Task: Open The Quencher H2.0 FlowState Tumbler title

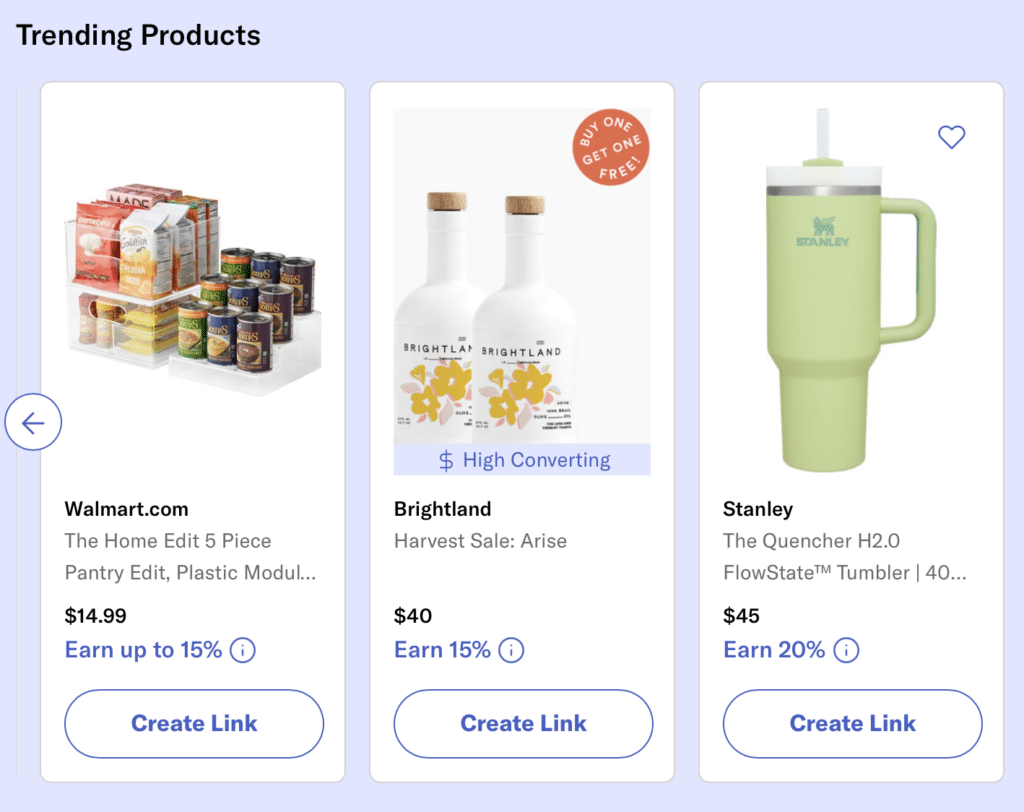Action: [844, 557]
